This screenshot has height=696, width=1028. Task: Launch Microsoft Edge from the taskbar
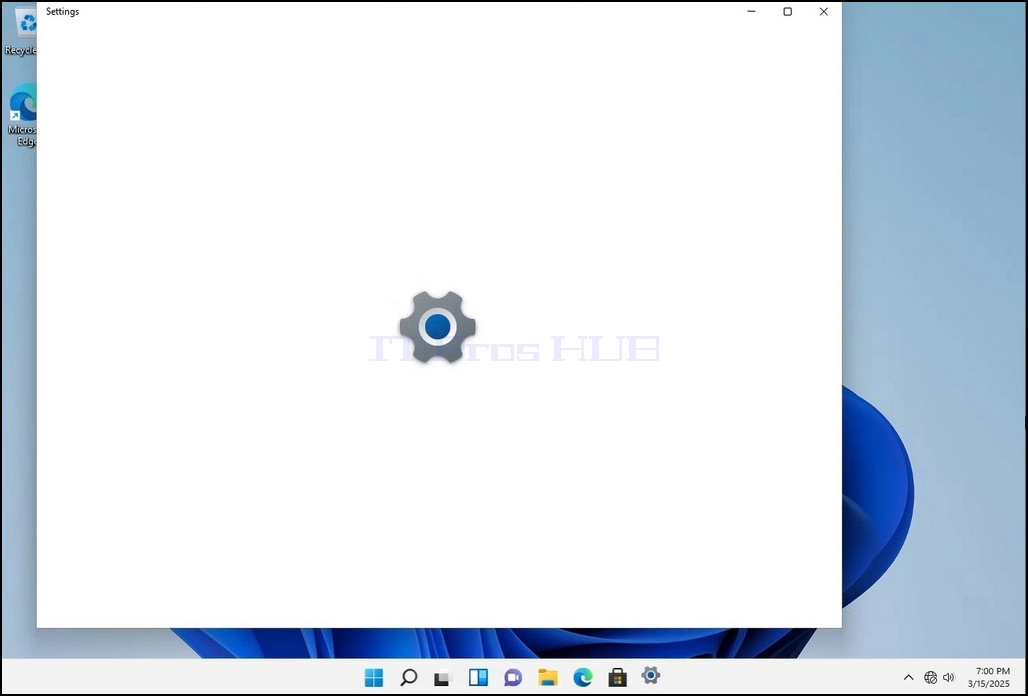click(582, 677)
